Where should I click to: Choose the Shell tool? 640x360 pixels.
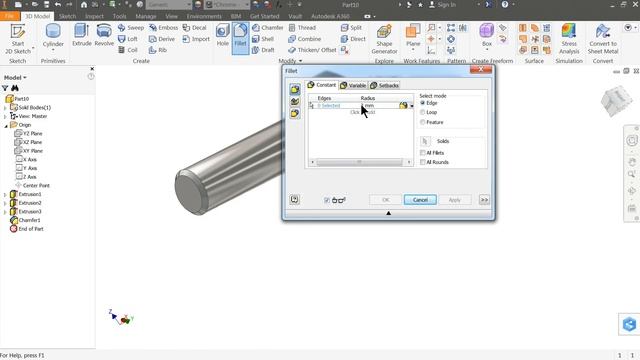pos(263,39)
